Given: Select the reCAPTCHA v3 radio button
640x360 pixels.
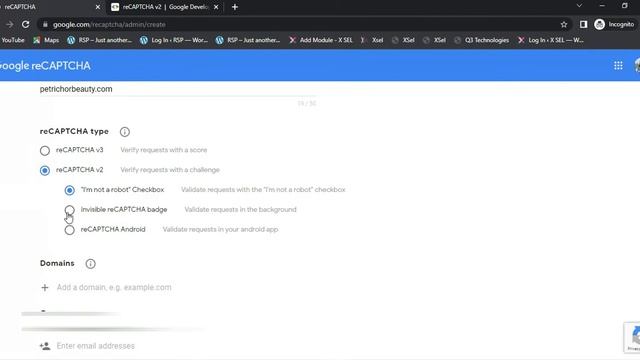Looking at the screenshot, I should pos(45,151).
